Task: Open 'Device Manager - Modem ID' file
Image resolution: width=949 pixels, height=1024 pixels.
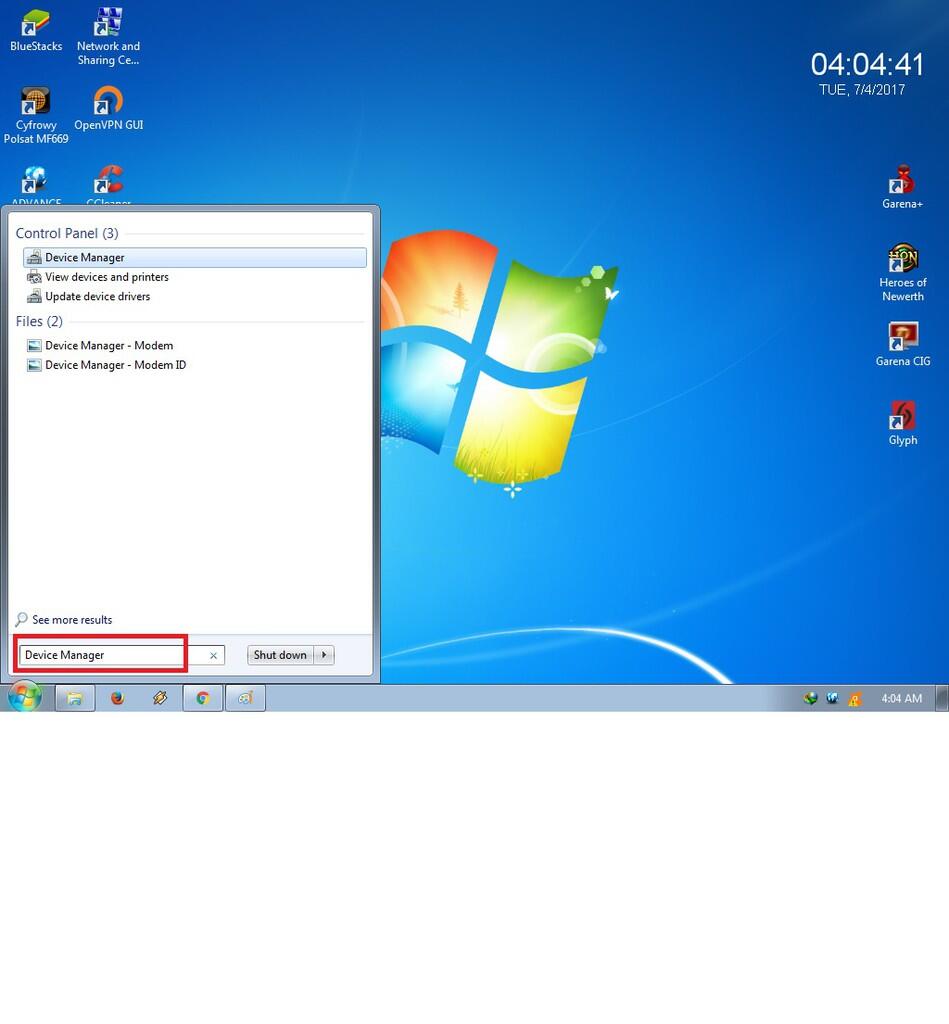Action: pyautogui.click(x=113, y=365)
